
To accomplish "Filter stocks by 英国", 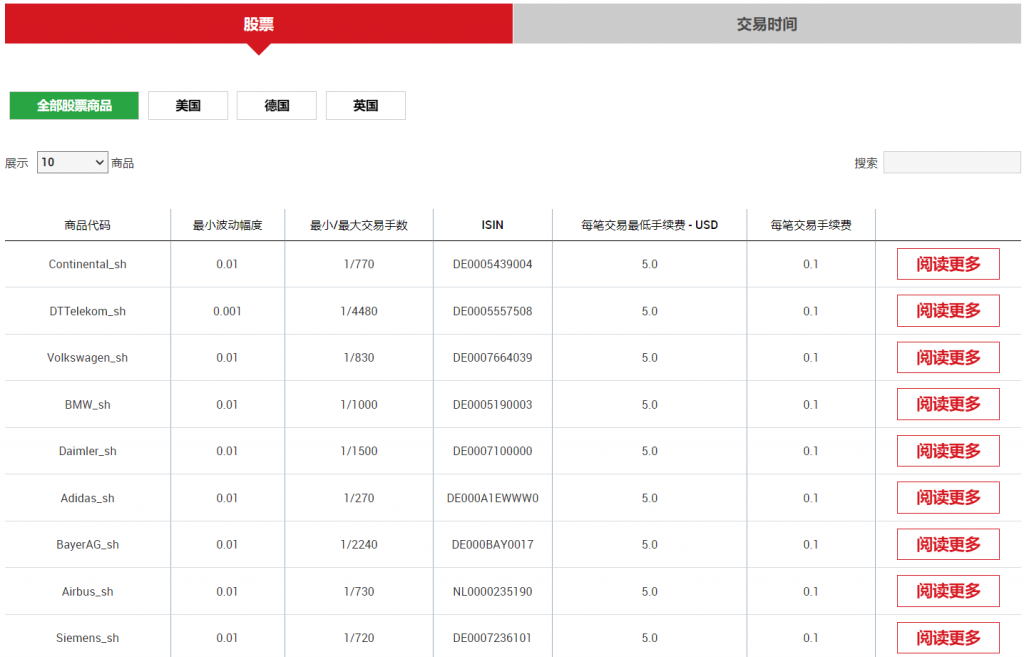I will point(366,105).
